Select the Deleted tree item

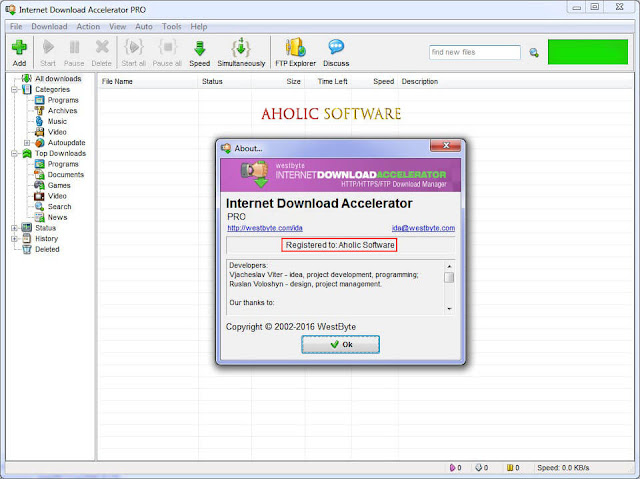coord(47,249)
